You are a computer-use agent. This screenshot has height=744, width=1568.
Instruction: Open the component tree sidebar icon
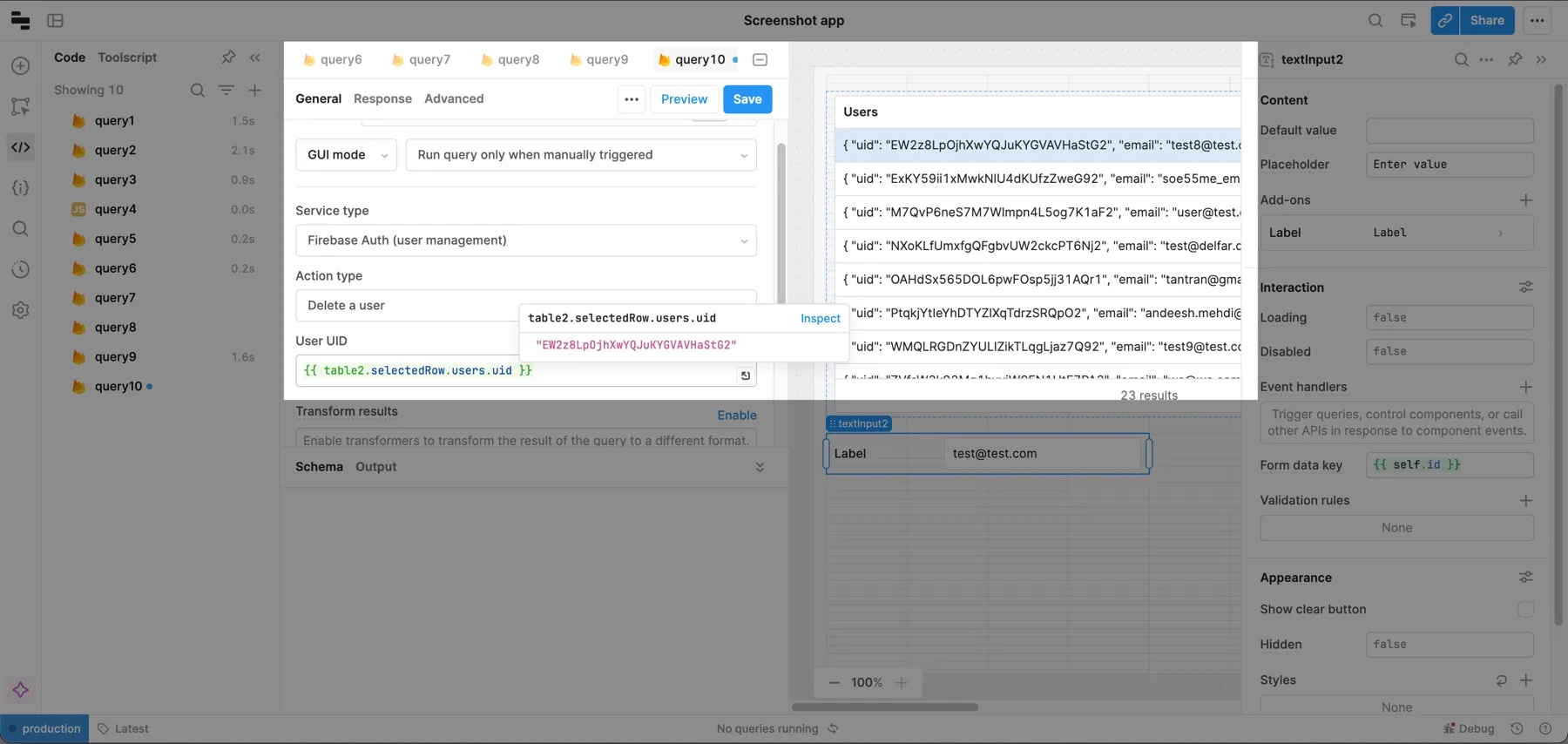(21, 106)
